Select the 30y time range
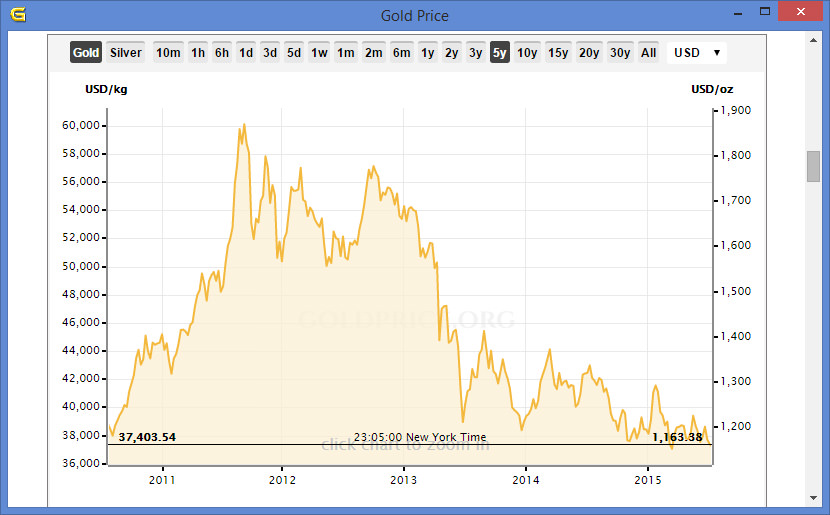The height and width of the screenshot is (515, 830). pyautogui.click(x=620, y=53)
